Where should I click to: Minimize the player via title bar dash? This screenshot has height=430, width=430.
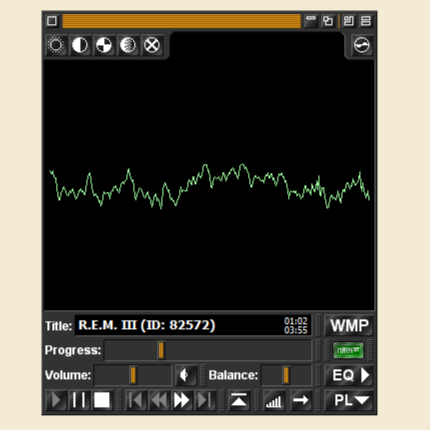click(311, 21)
